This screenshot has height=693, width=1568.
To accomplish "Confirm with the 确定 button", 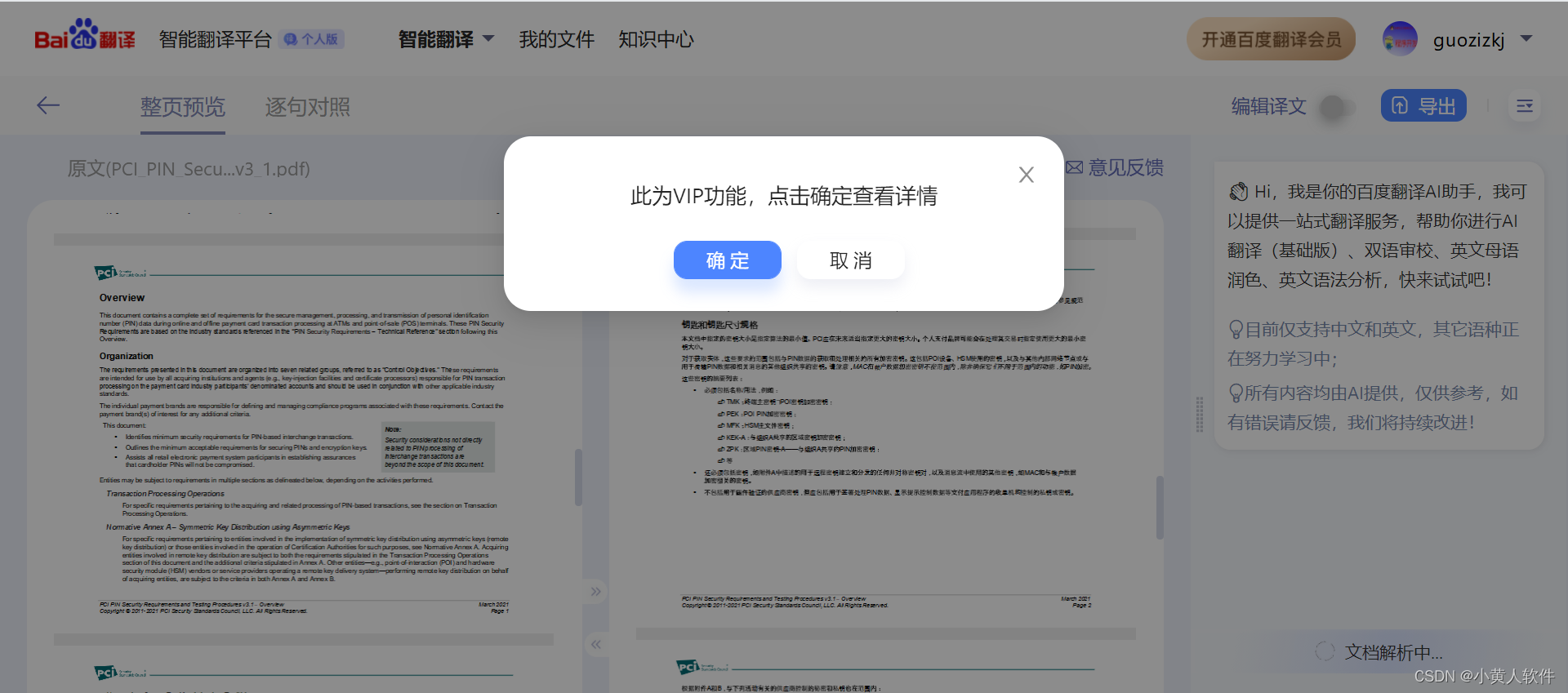I will (x=728, y=260).
